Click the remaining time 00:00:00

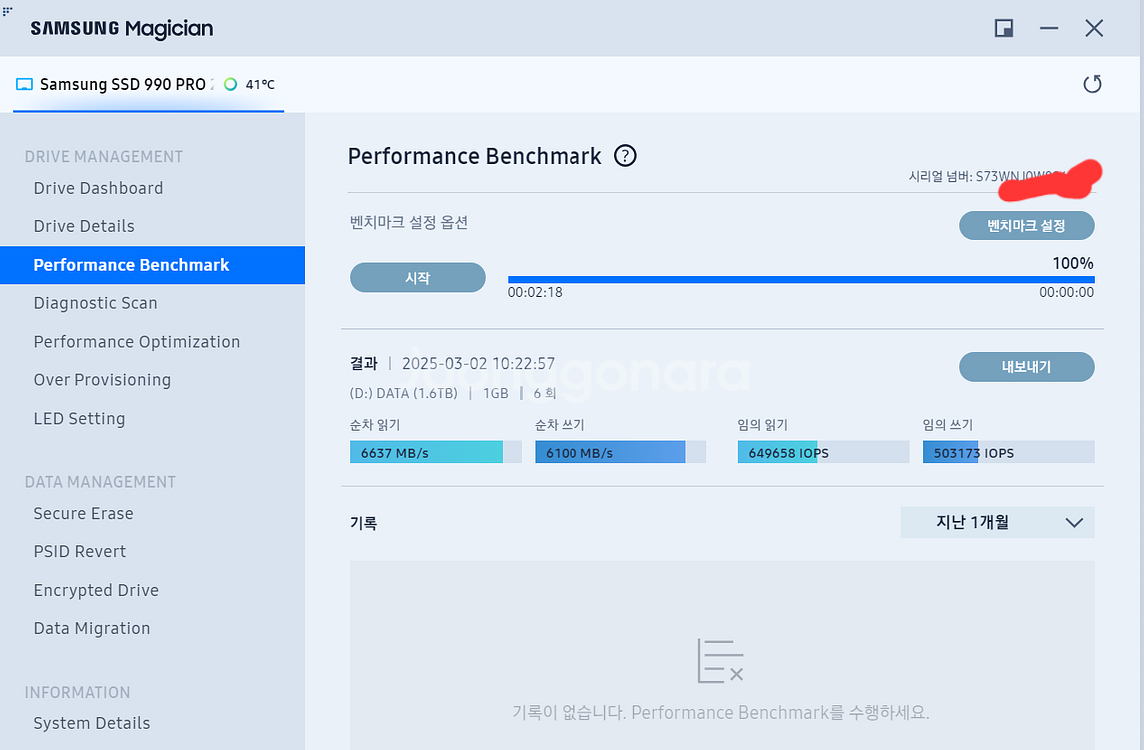1067,293
